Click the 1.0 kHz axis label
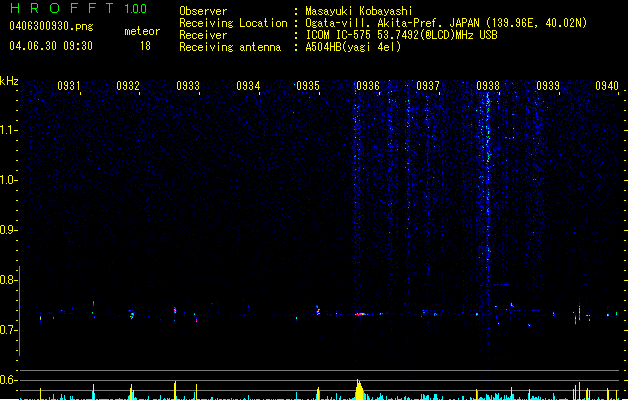Image resolution: width=629 pixels, height=400 pixels. point(8,180)
